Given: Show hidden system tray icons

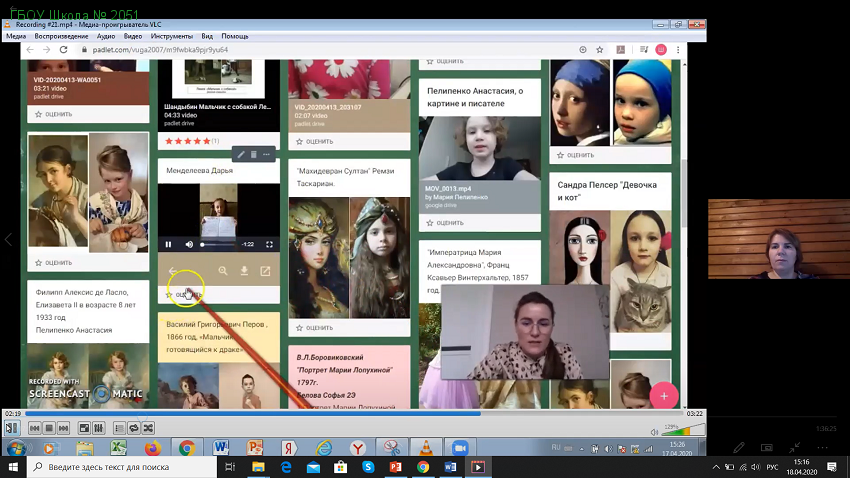Looking at the screenshot, I should click(716, 467).
